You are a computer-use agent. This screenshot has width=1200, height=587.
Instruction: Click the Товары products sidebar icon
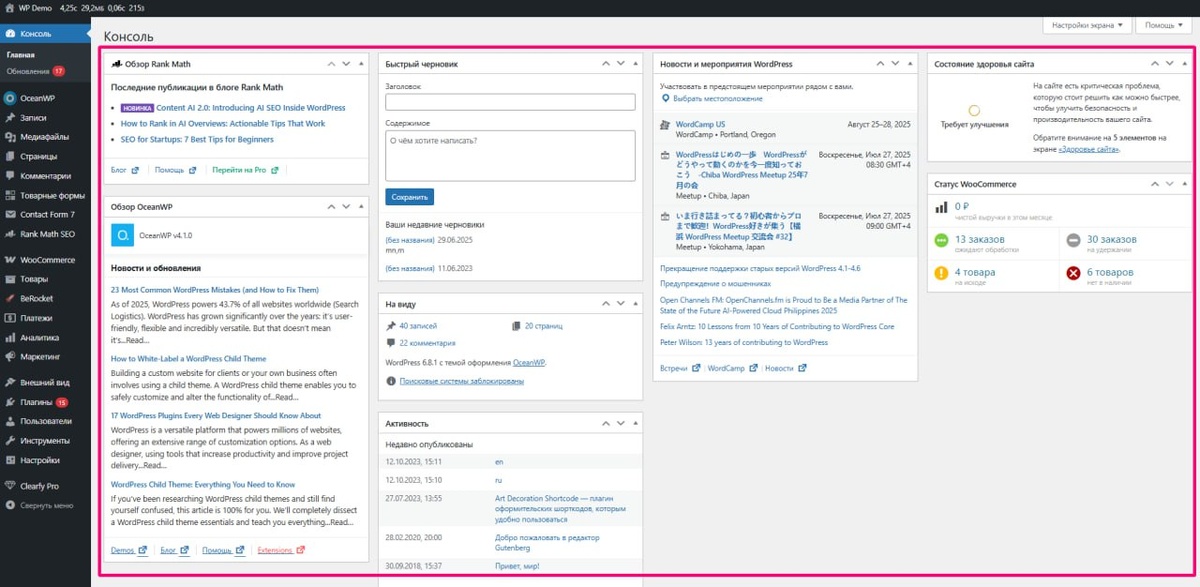point(10,279)
